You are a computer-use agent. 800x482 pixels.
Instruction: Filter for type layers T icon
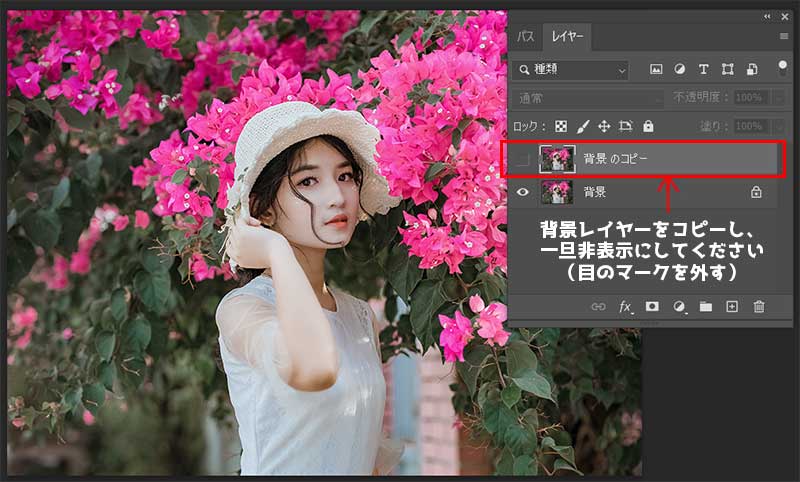704,69
